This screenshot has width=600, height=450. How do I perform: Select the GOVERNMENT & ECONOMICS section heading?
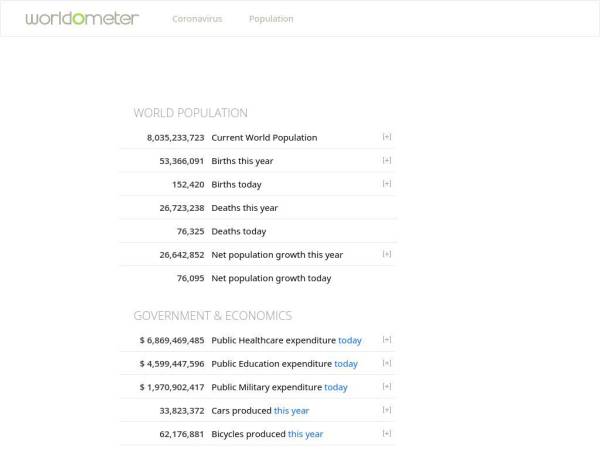213,316
